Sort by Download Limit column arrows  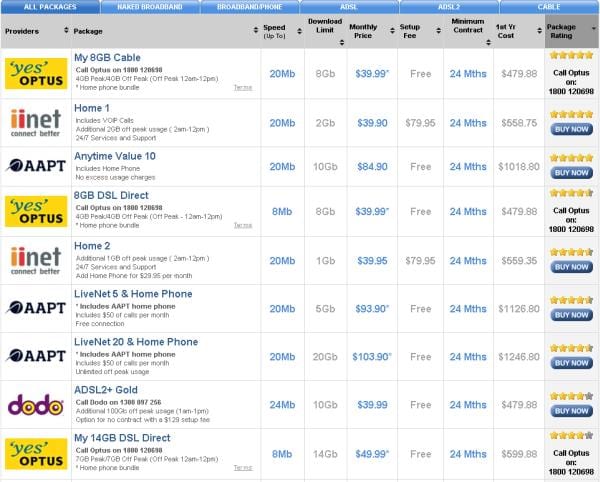tap(342, 42)
